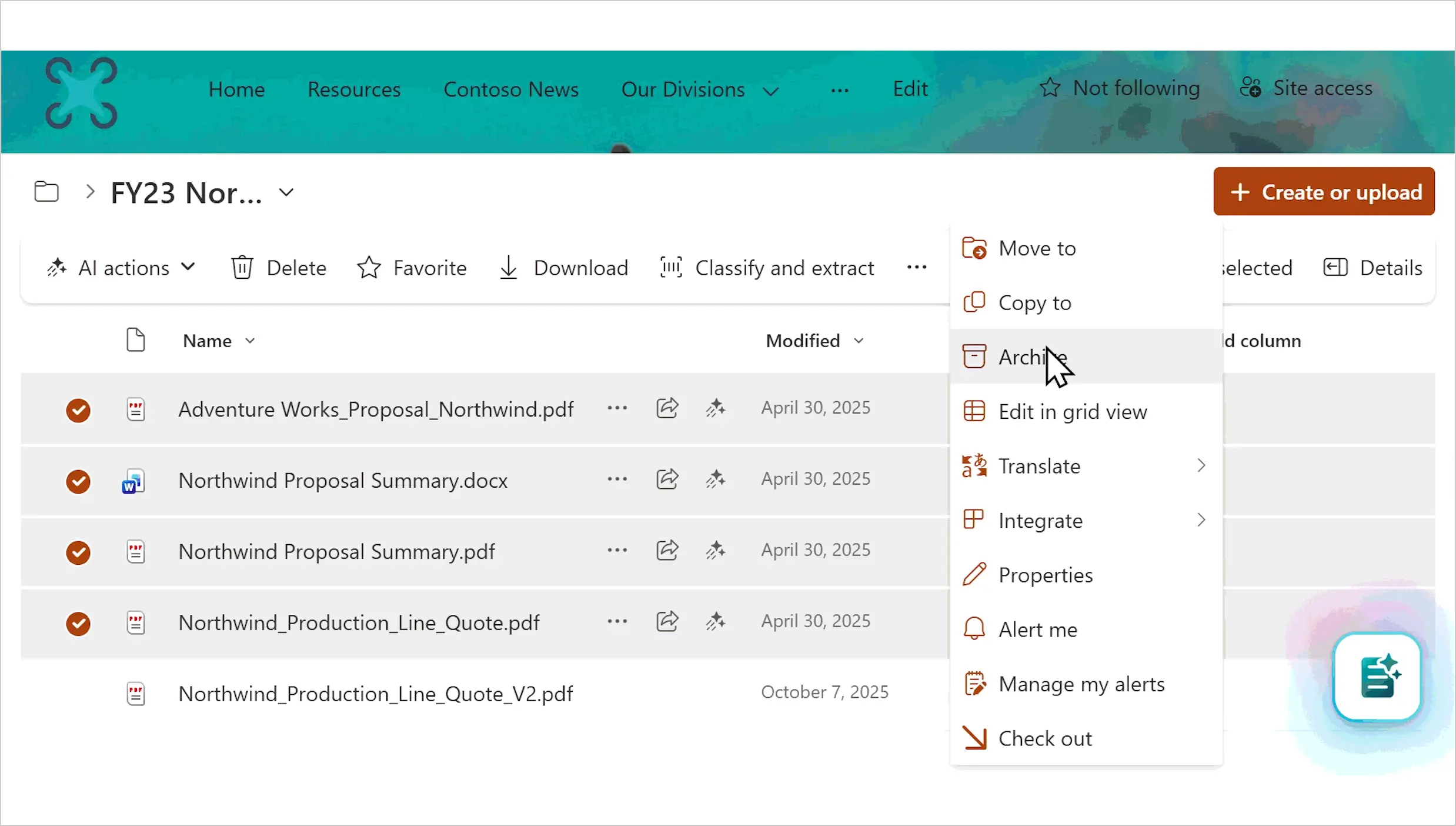
Task: Click the Site access icon
Action: point(1251,87)
